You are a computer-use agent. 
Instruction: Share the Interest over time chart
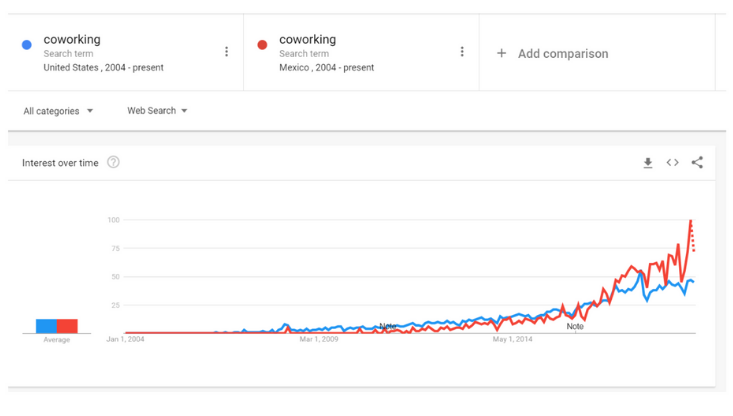(x=697, y=163)
